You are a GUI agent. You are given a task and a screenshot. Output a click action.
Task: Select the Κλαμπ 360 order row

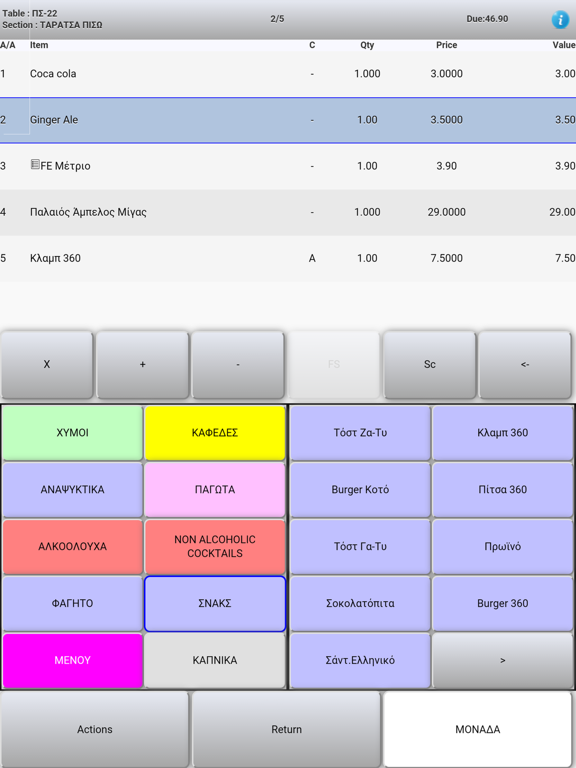288,258
